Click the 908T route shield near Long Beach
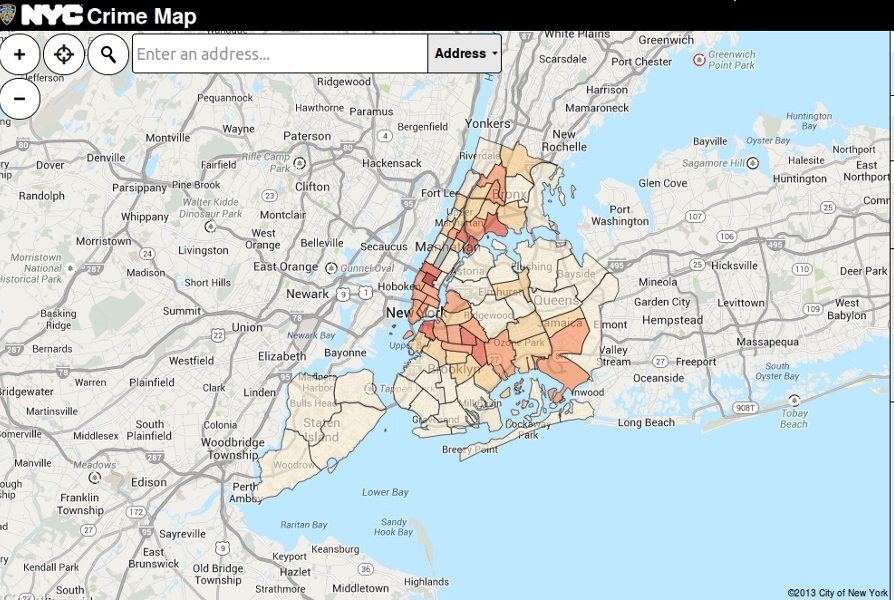The height and width of the screenshot is (600, 894). 744,408
